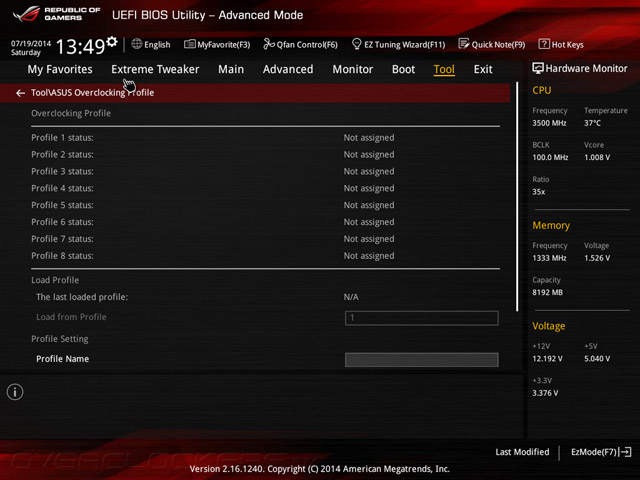The width and height of the screenshot is (640, 480).
Task: Click the settings gear next to the clock
Action: (x=112, y=41)
